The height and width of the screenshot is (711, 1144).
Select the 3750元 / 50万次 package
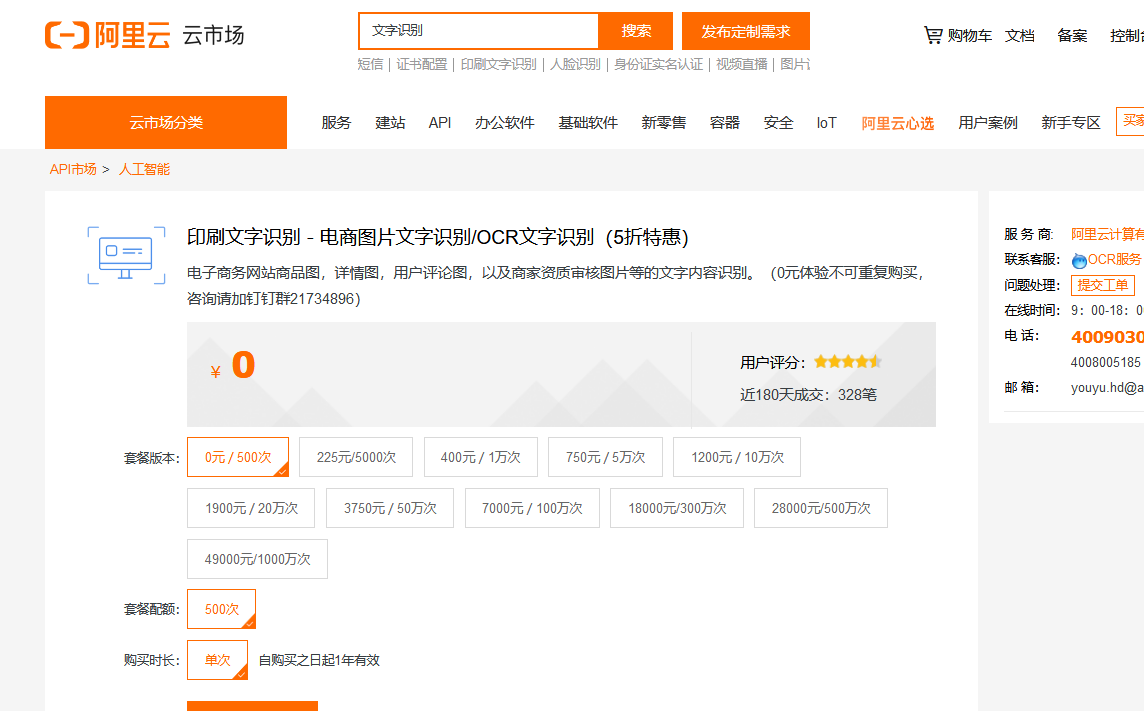point(390,508)
